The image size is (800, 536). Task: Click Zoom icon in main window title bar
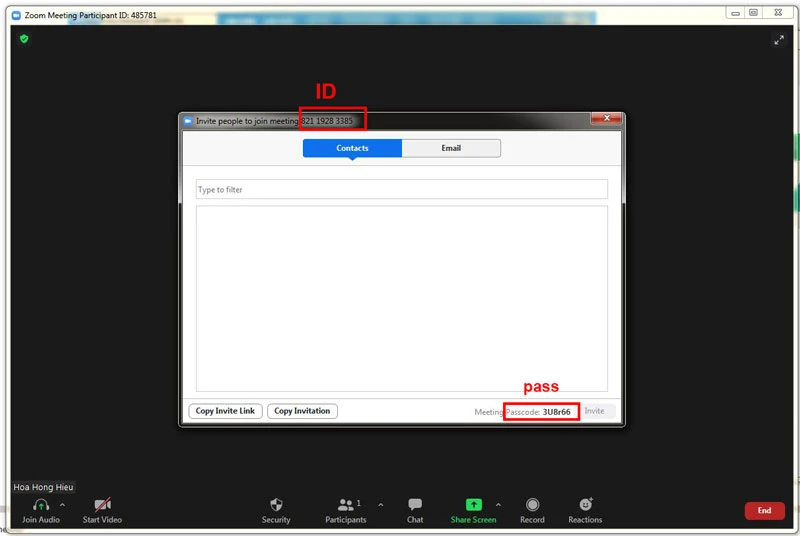click(16, 15)
